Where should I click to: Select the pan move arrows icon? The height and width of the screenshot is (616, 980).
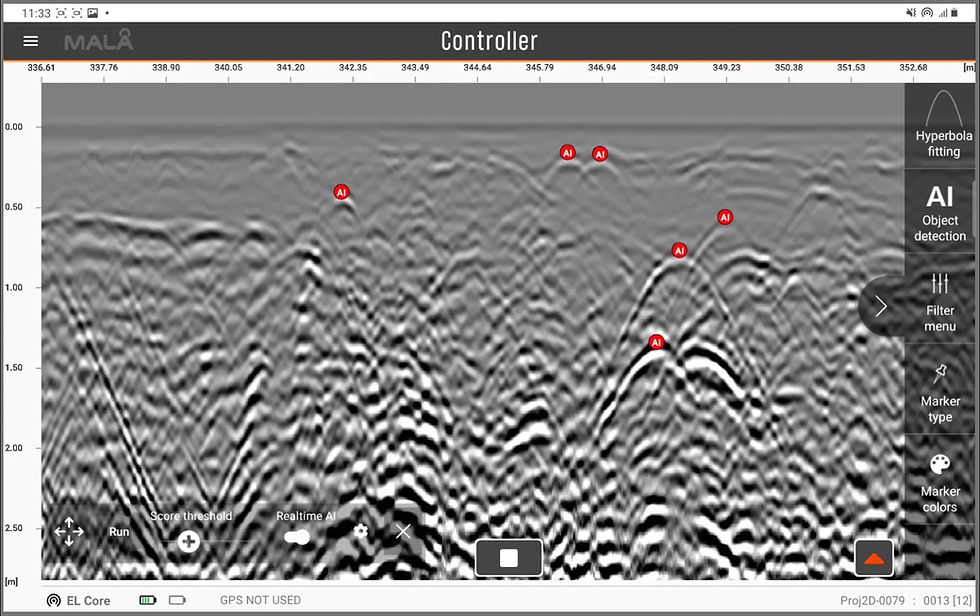[x=69, y=532]
